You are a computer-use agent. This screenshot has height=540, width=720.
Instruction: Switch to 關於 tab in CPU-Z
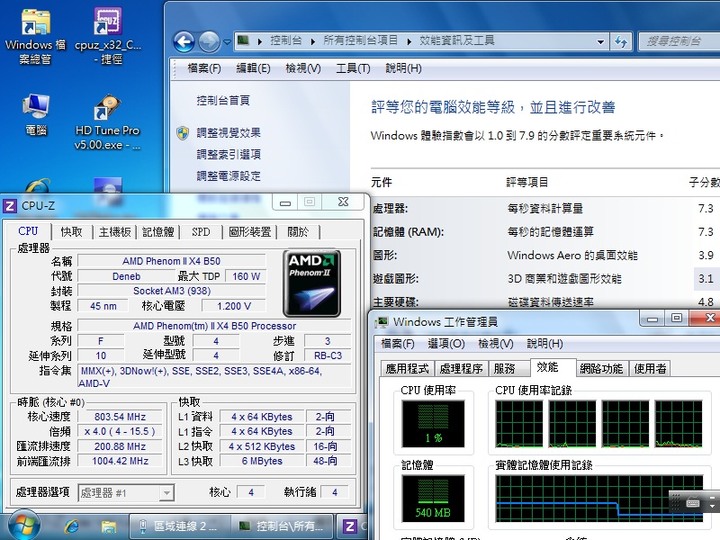click(298, 232)
